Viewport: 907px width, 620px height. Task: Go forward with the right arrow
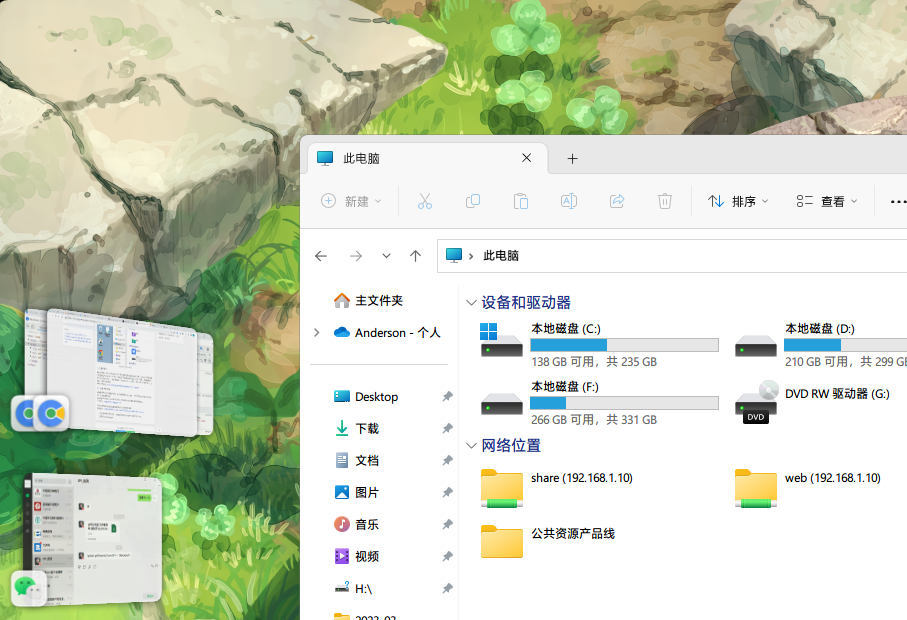(356, 256)
